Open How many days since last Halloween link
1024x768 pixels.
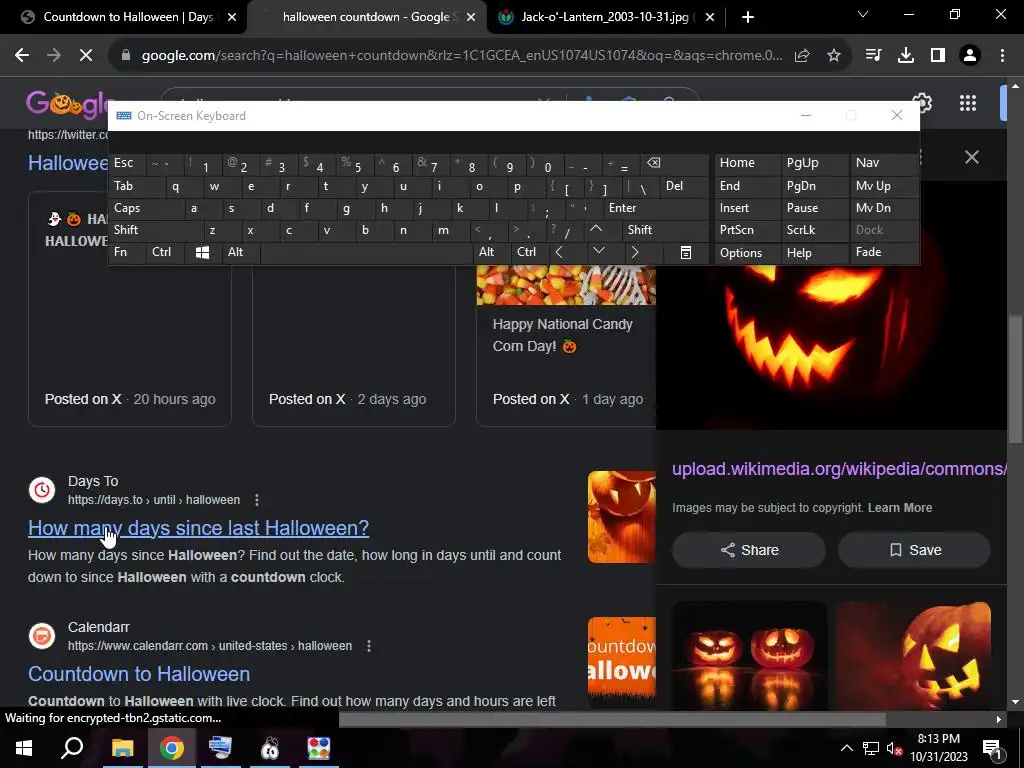pyautogui.click(x=199, y=528)
